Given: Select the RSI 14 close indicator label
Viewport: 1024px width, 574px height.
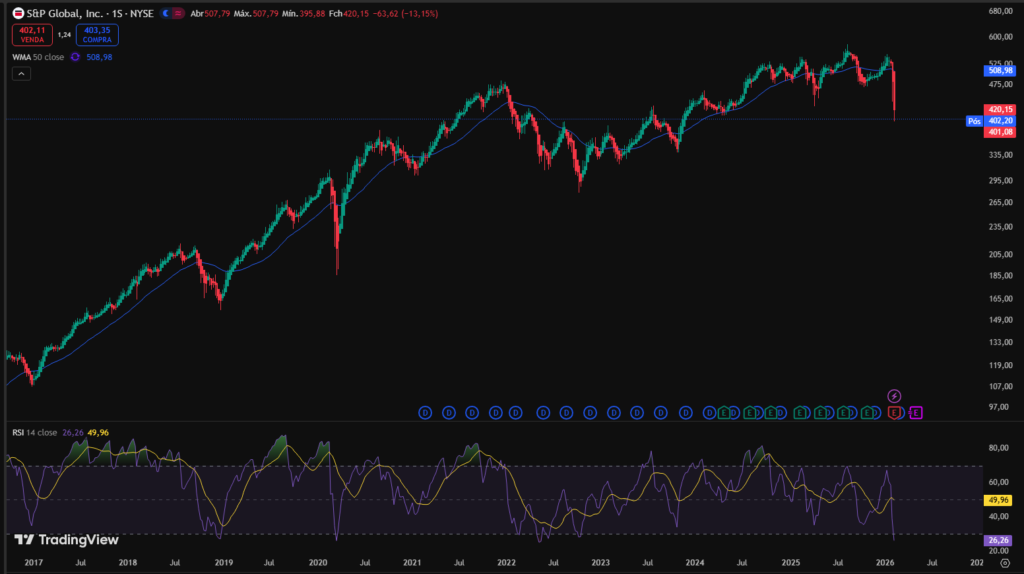Looking at the screenshot, I should (34, 432).
